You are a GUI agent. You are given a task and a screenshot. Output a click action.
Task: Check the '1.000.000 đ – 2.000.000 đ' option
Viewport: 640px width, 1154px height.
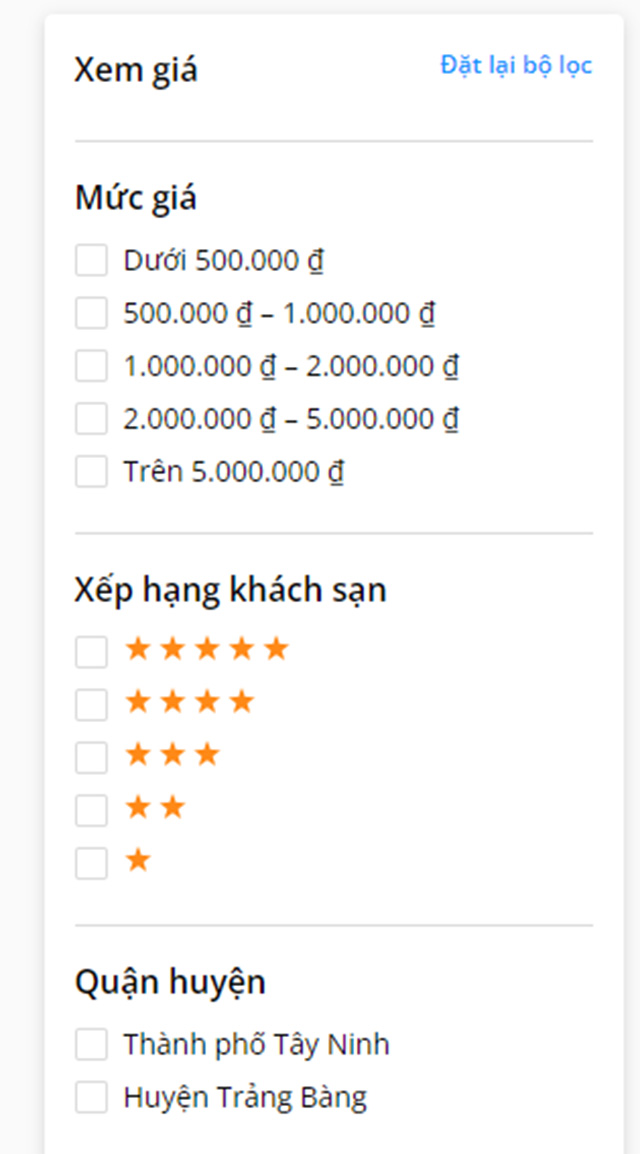91,366
